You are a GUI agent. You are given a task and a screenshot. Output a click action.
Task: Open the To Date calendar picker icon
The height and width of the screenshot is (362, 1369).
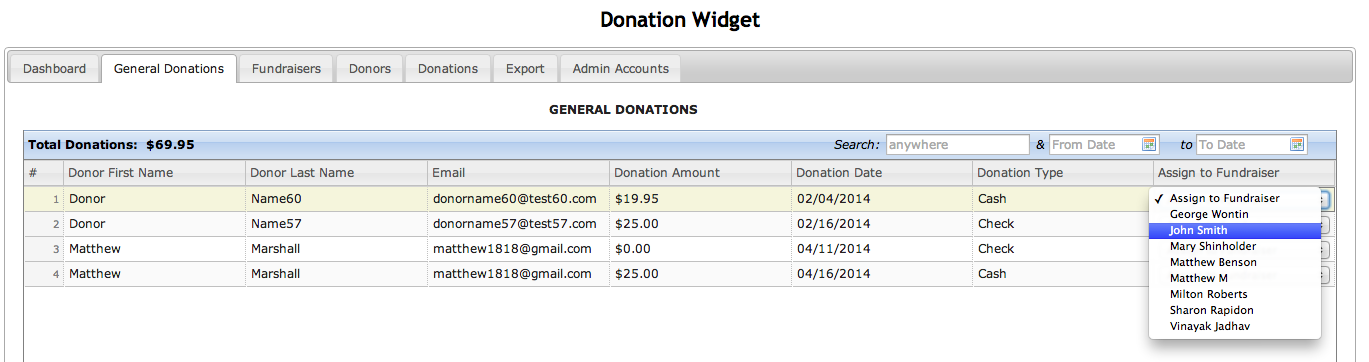1297,145
